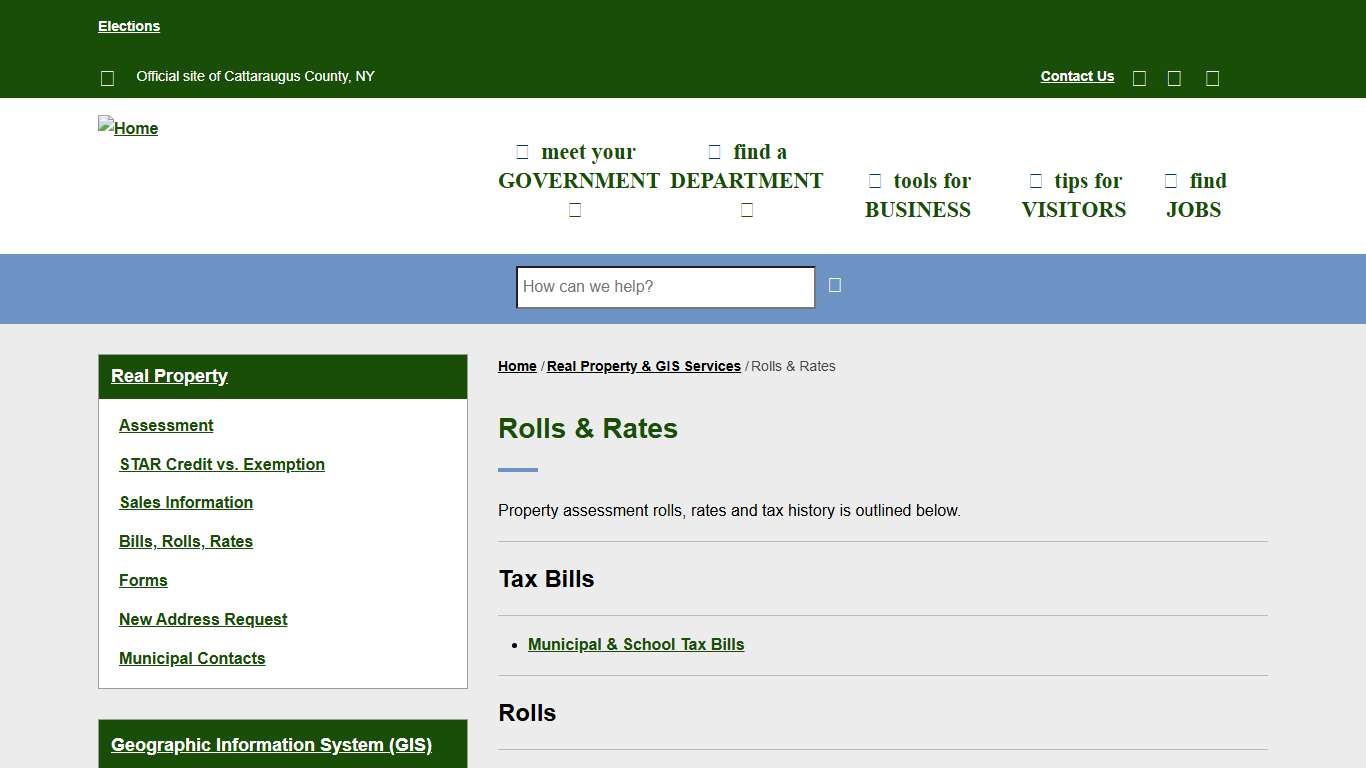Open the tips for VISITORS menu
1366x768 pixels.
(x=1073, y=195)
